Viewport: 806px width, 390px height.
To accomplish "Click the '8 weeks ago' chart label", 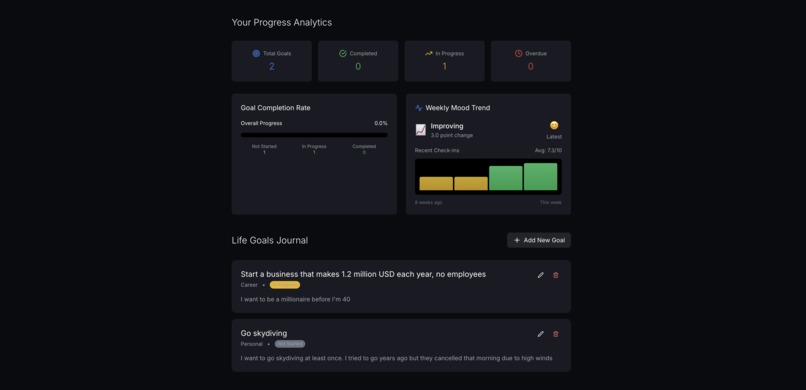I will [x=428, y=202].
